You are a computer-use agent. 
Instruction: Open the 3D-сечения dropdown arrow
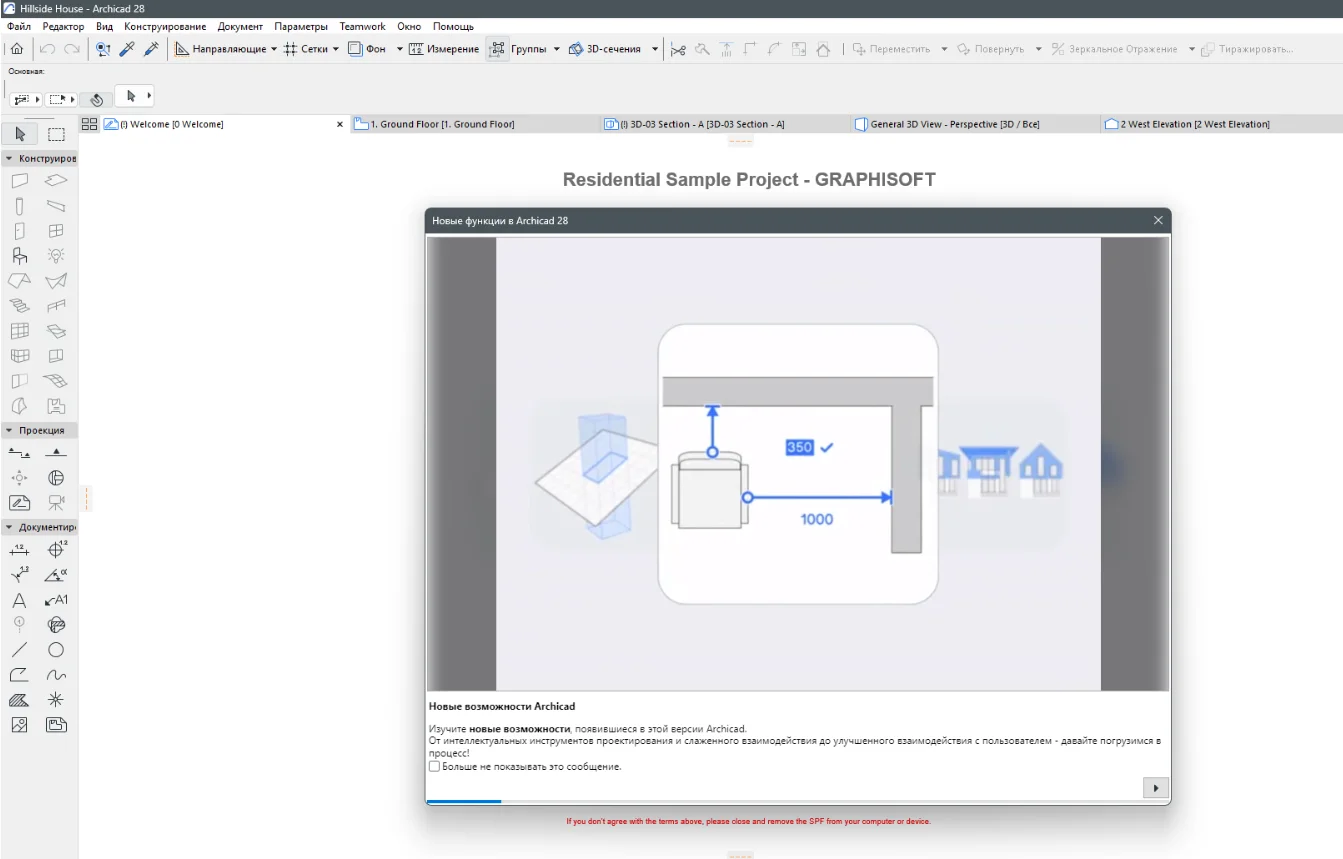(655, 48)
